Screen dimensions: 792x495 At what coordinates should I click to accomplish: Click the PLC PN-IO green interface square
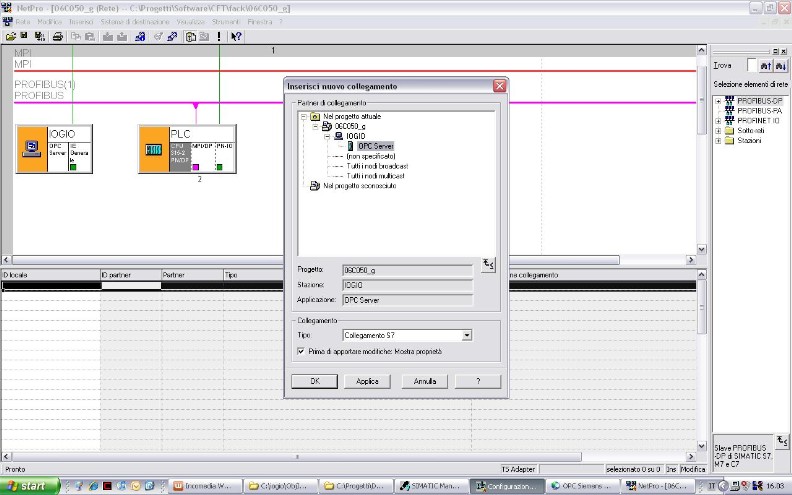[219, 167]
